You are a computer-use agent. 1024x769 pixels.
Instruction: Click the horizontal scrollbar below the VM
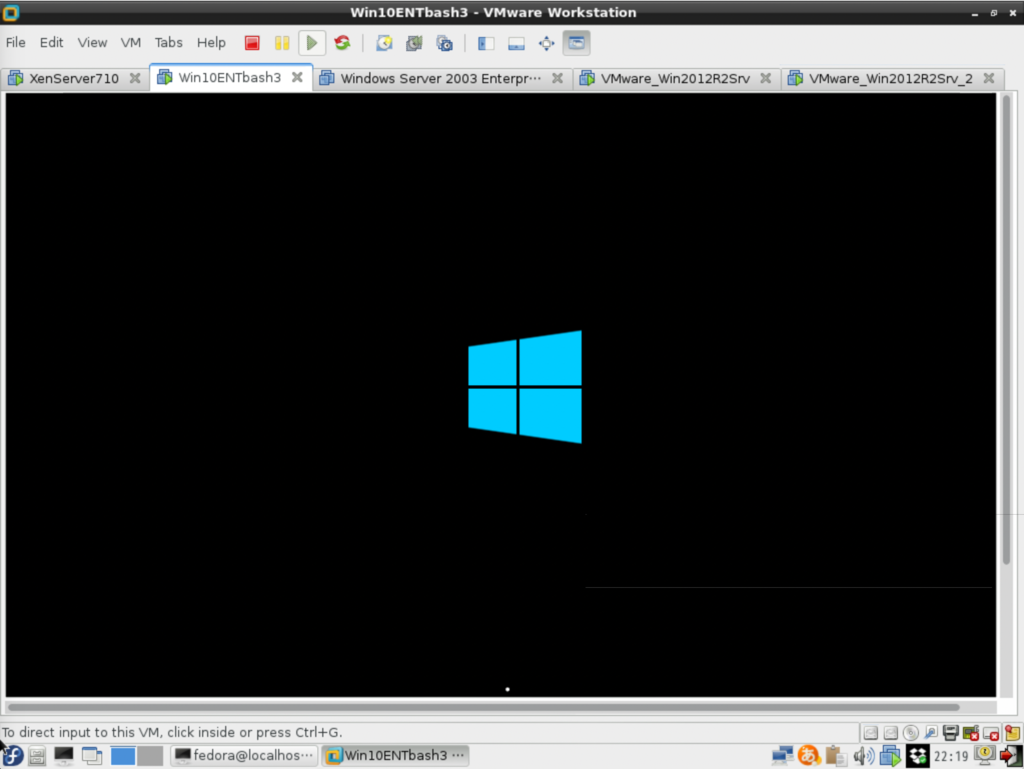[x=483, y=706]
